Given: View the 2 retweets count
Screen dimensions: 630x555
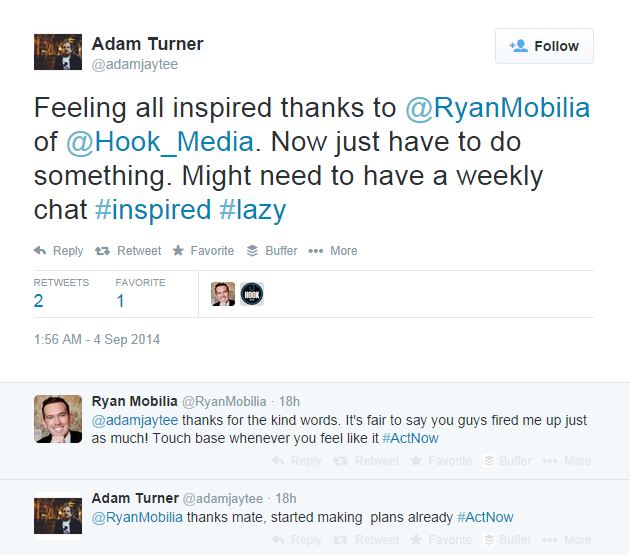Looking at the screenshot, I should 38,300.
